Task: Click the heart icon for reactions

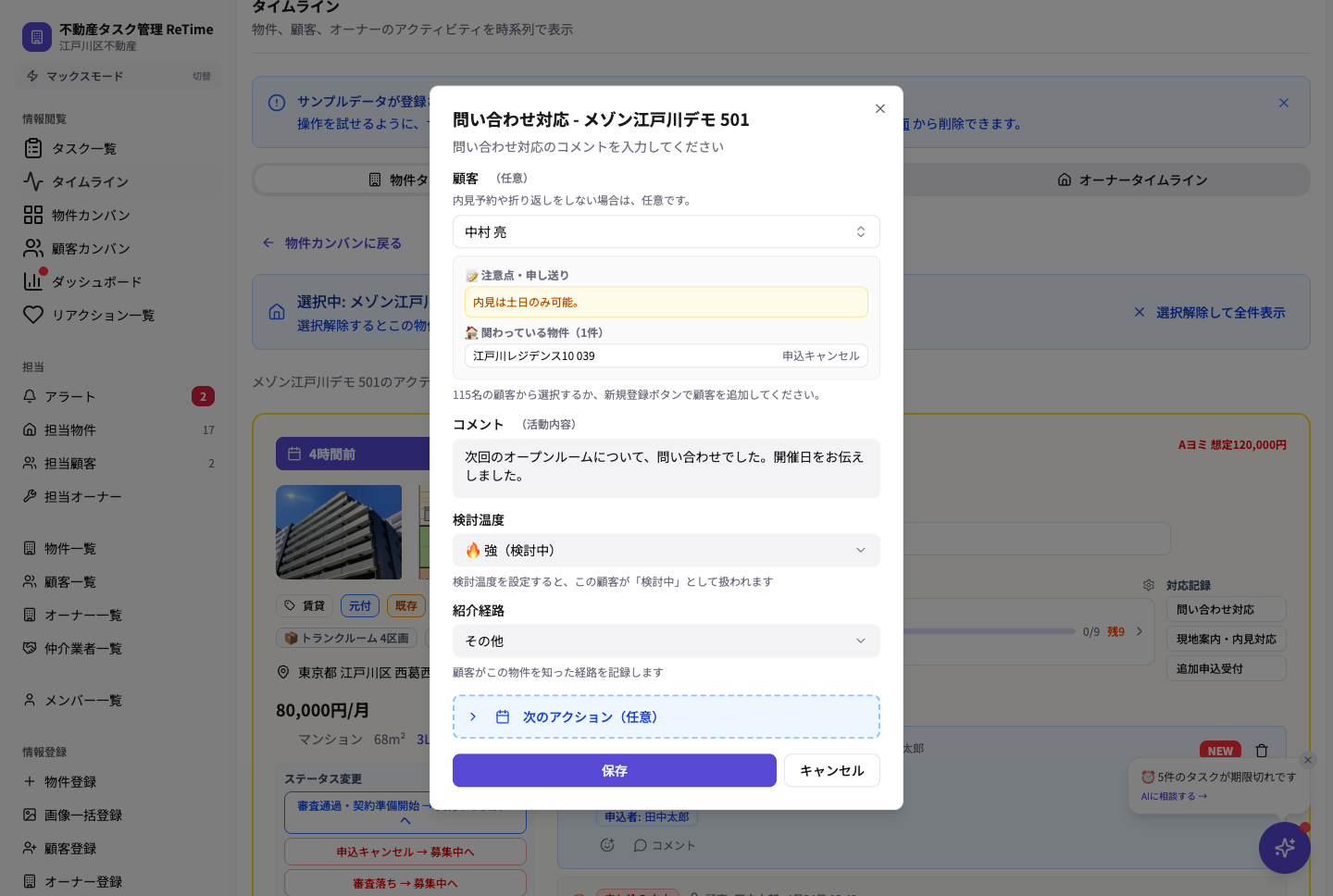Action: [x=33, y=315]
